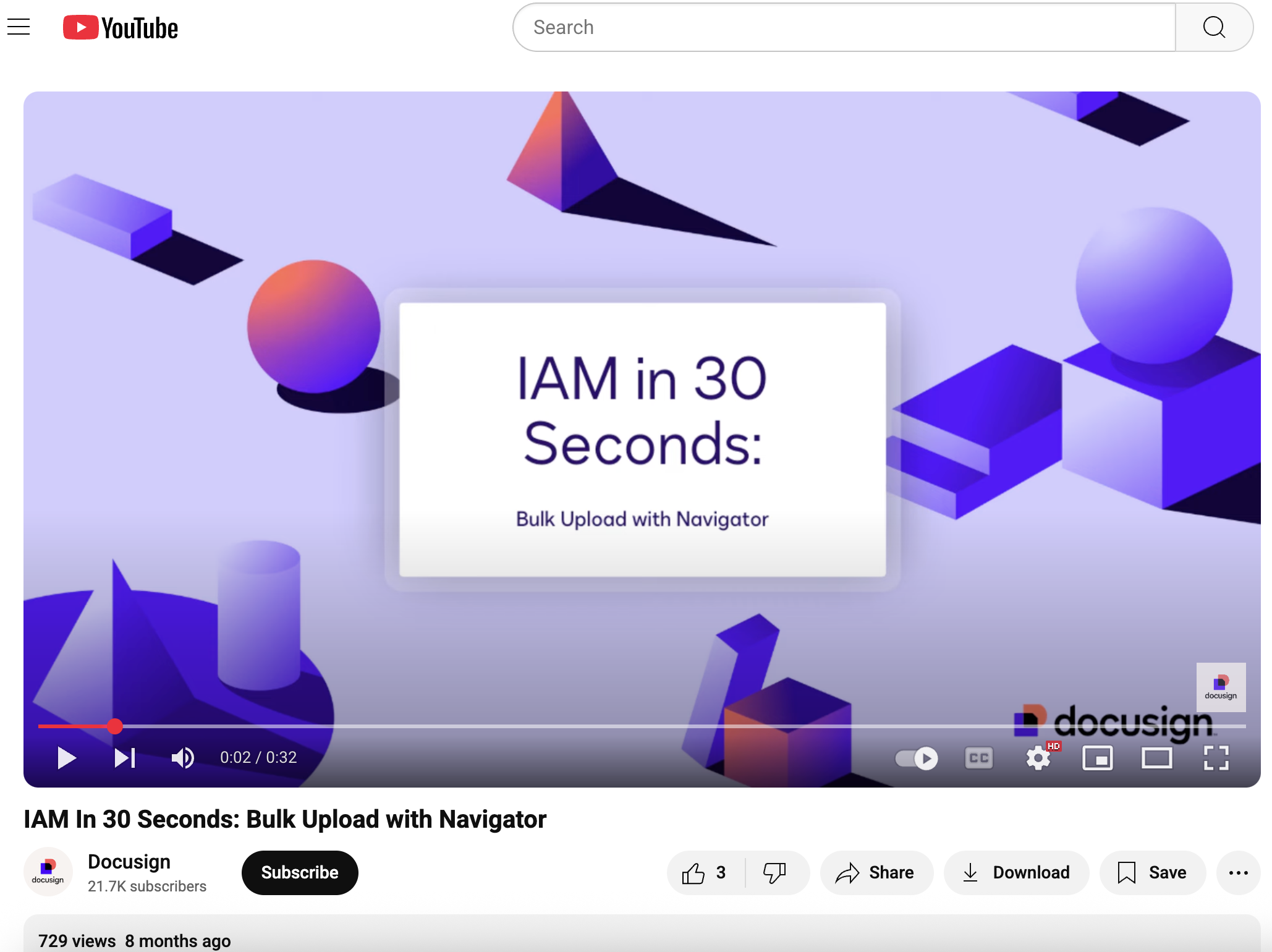The image size is (1272, 952).
Task: Like the video
Action: pyautogui.click(x=705, y=873)
